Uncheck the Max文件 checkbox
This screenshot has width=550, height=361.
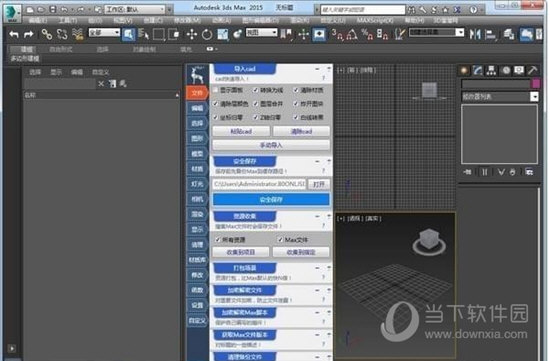point(280,240)
